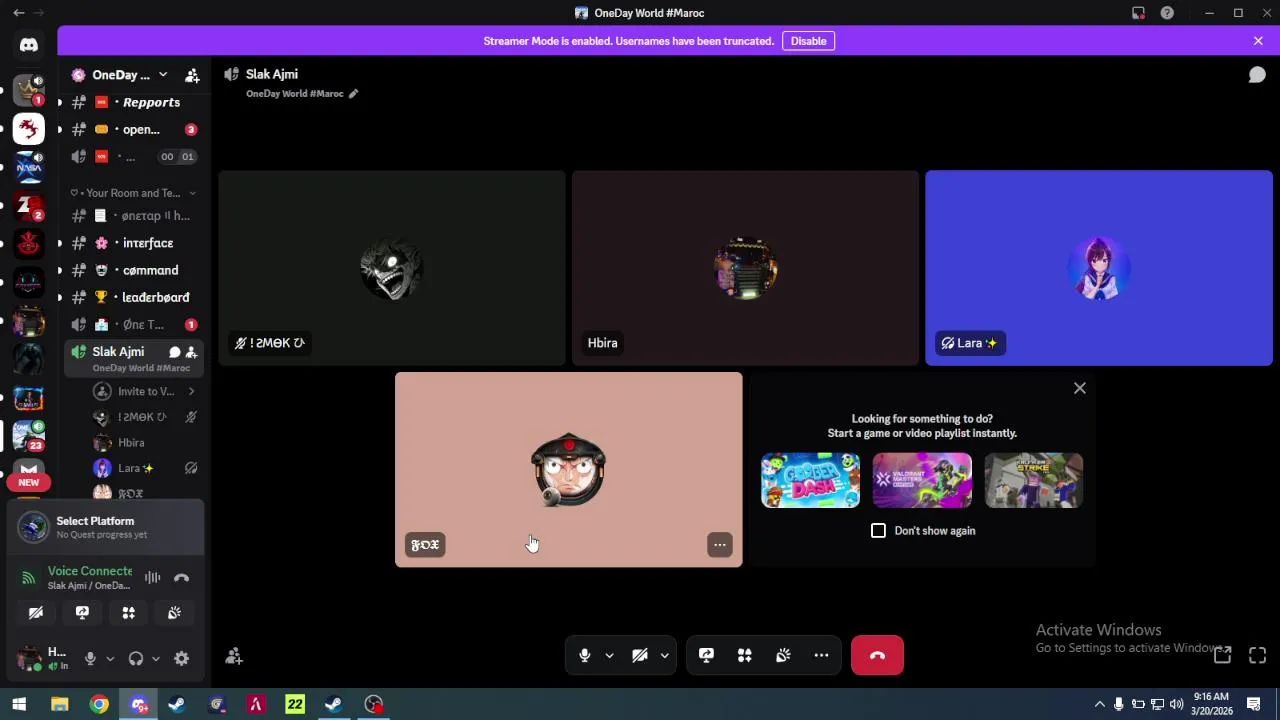Open user settings gear
1280x720 pixels.
181,658
